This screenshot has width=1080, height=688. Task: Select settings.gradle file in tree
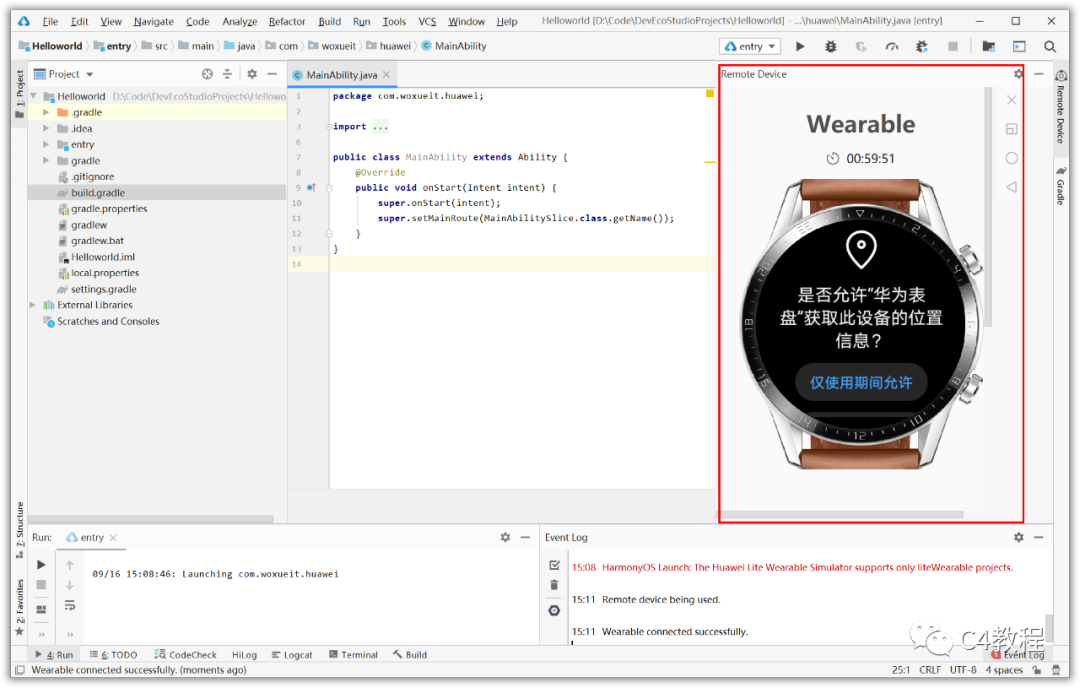coord(103,289)
